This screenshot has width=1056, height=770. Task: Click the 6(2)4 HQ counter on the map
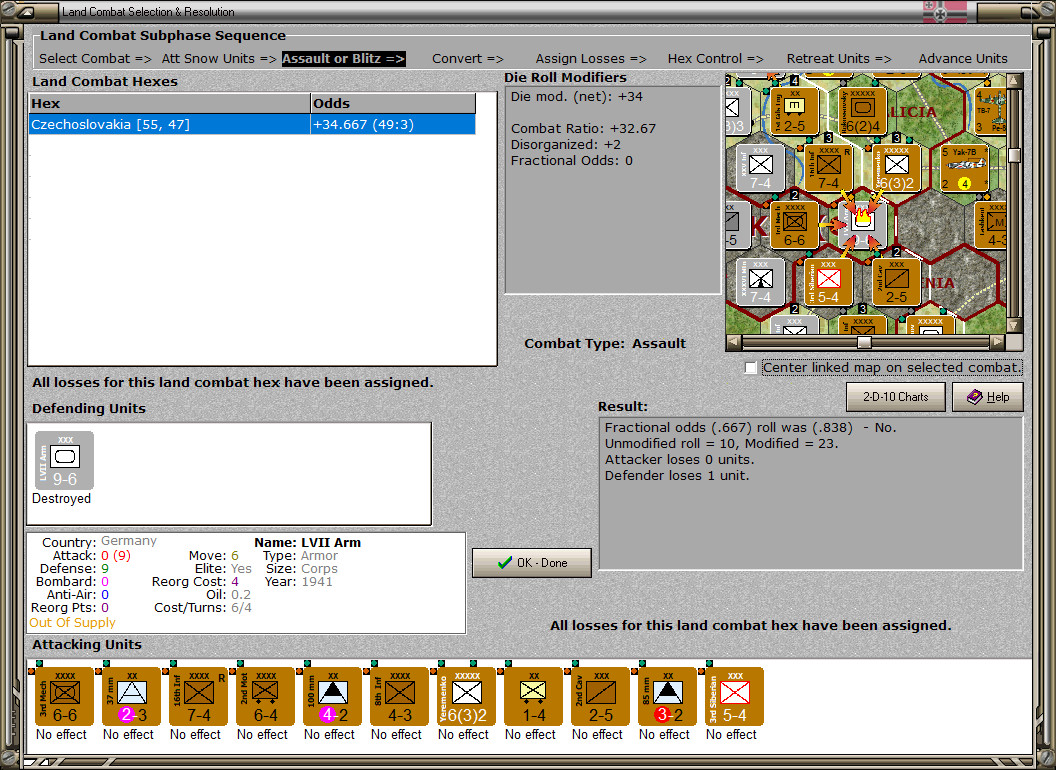(x=863, y=110)
